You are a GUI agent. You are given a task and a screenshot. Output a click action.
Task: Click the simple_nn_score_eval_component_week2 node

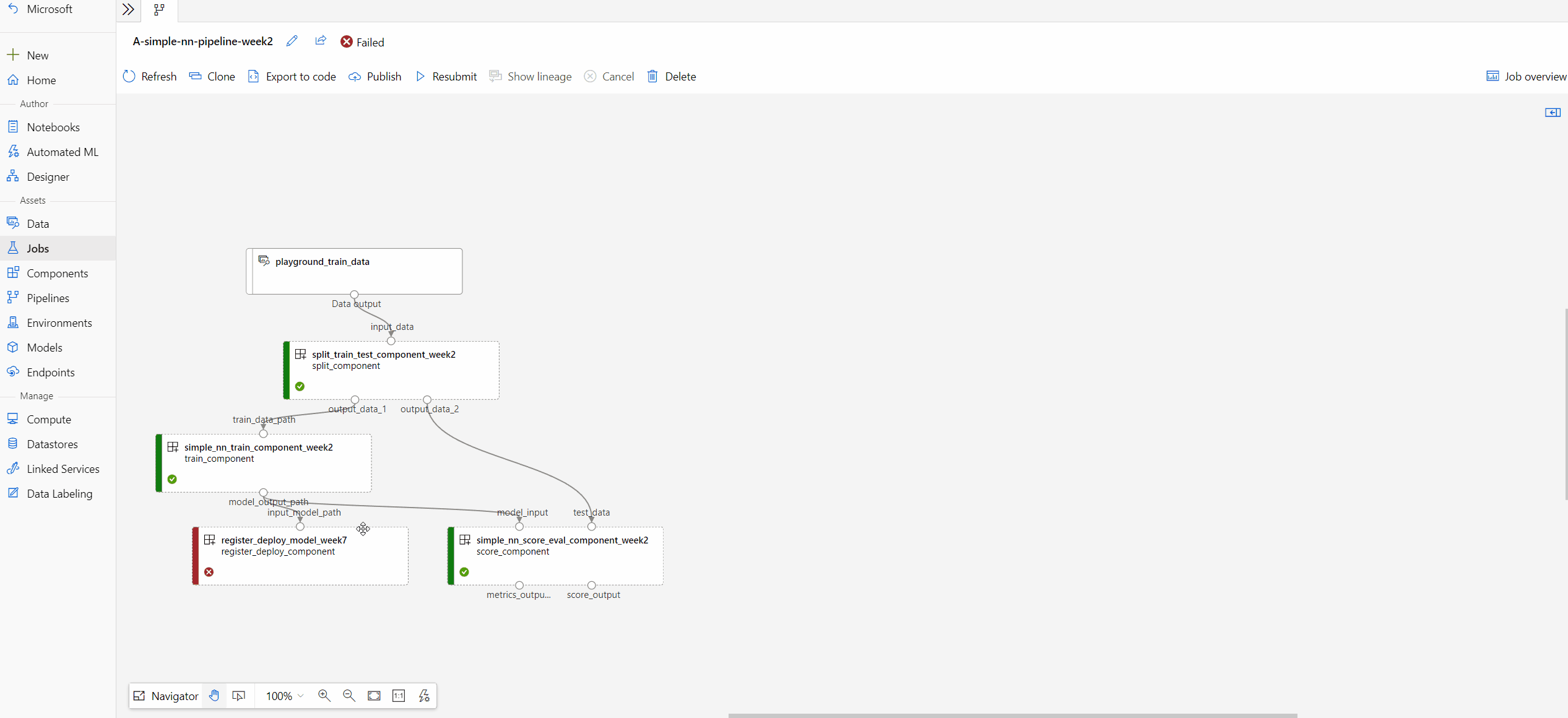[555, 555]
